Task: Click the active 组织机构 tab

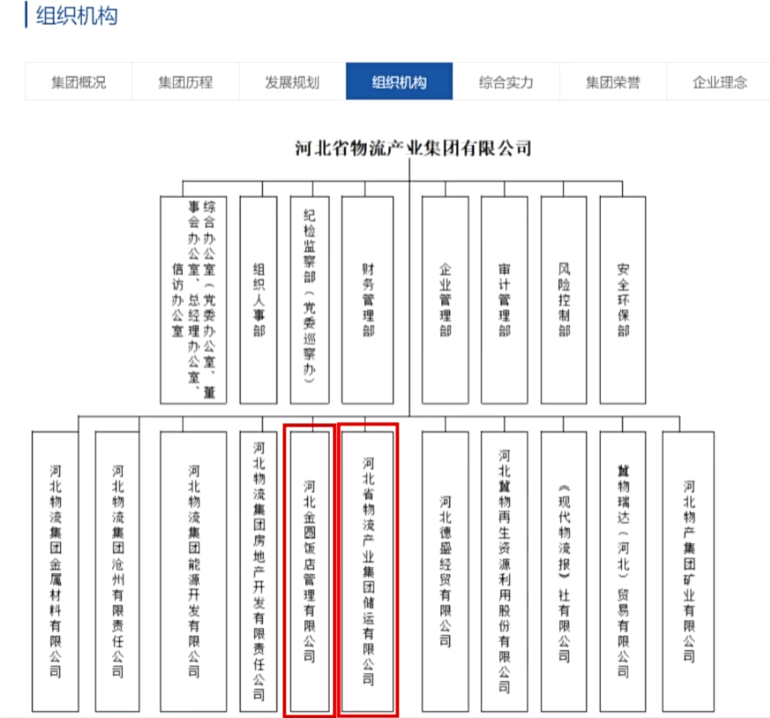Action: 399,82
